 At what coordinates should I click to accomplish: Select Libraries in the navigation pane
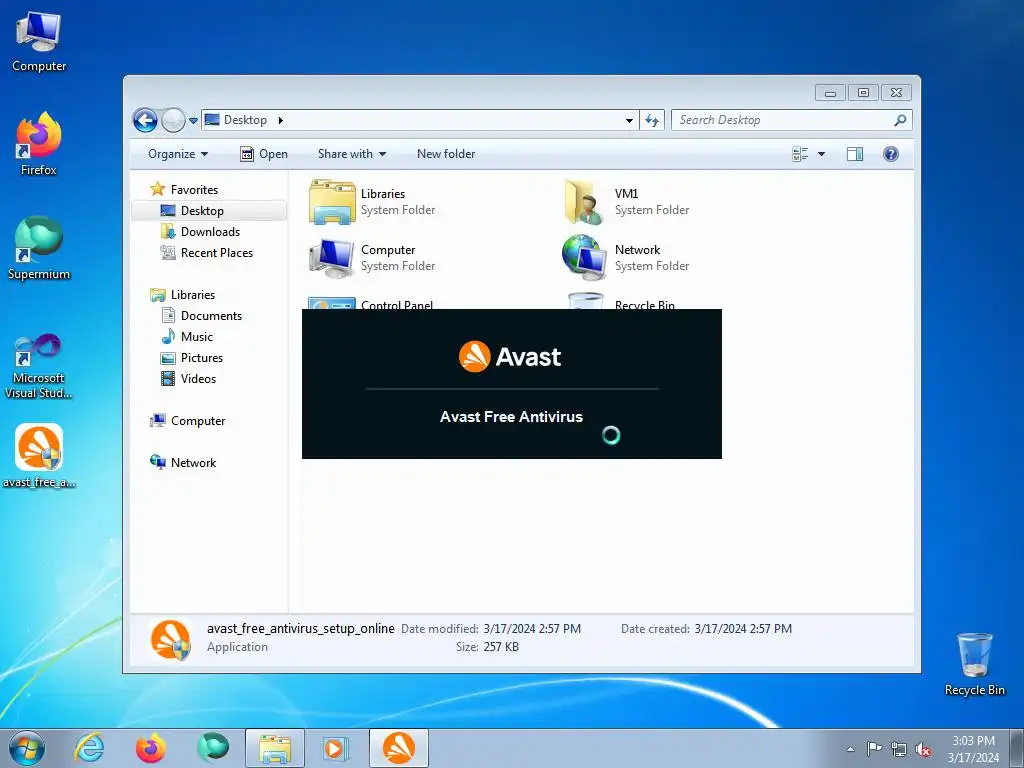pos(193,295)
